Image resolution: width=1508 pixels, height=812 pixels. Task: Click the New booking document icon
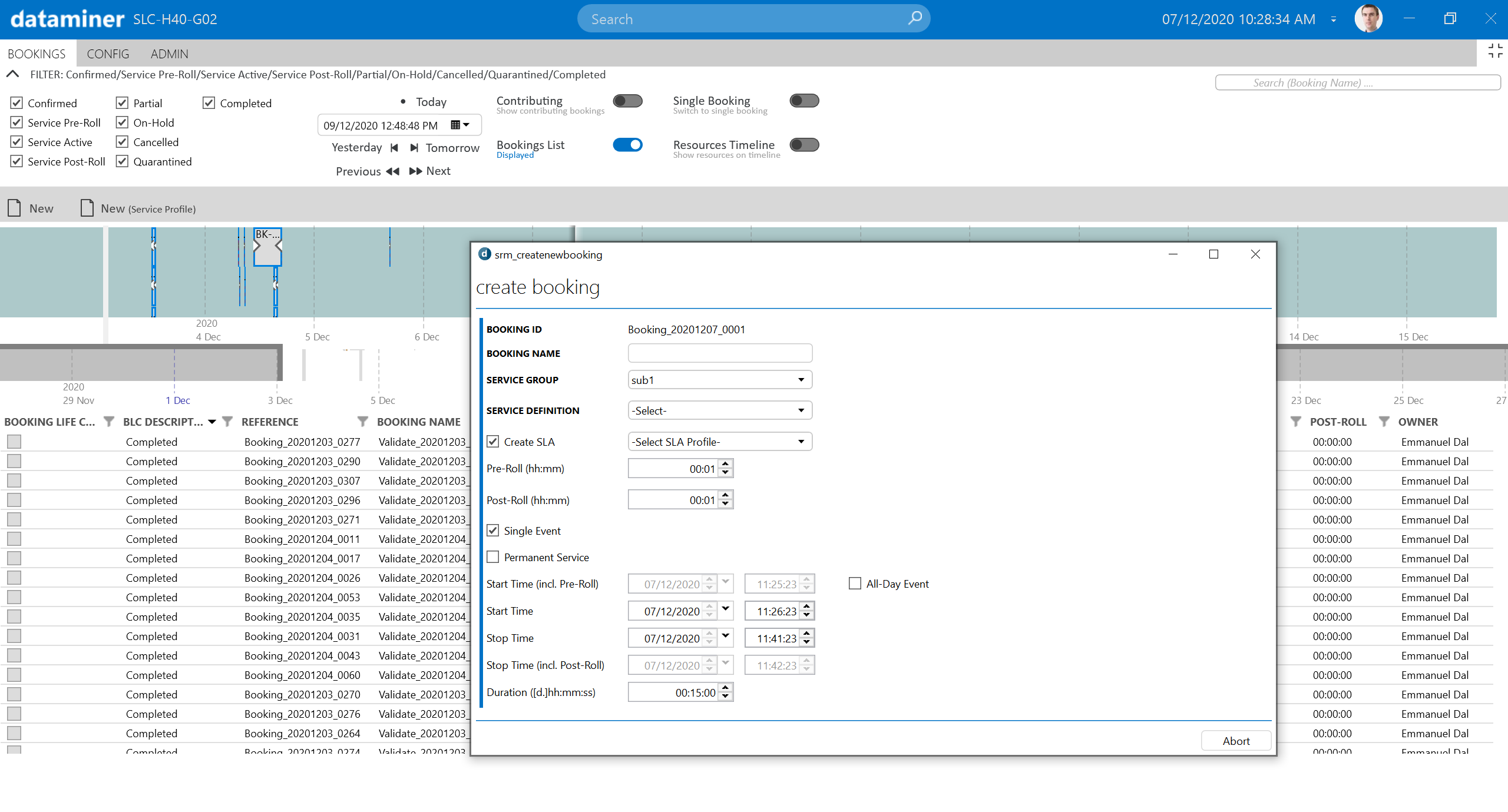[15, 208]
